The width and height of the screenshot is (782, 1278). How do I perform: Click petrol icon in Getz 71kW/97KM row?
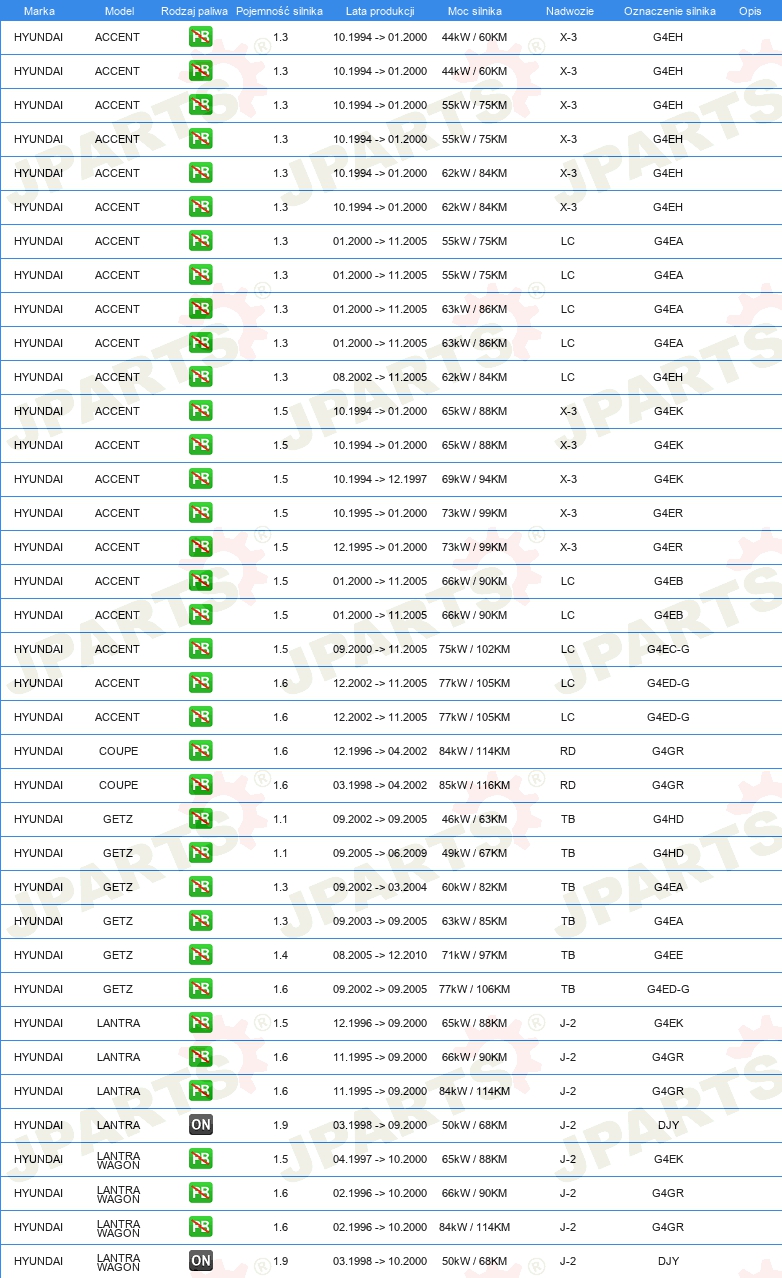click(201, 955)
